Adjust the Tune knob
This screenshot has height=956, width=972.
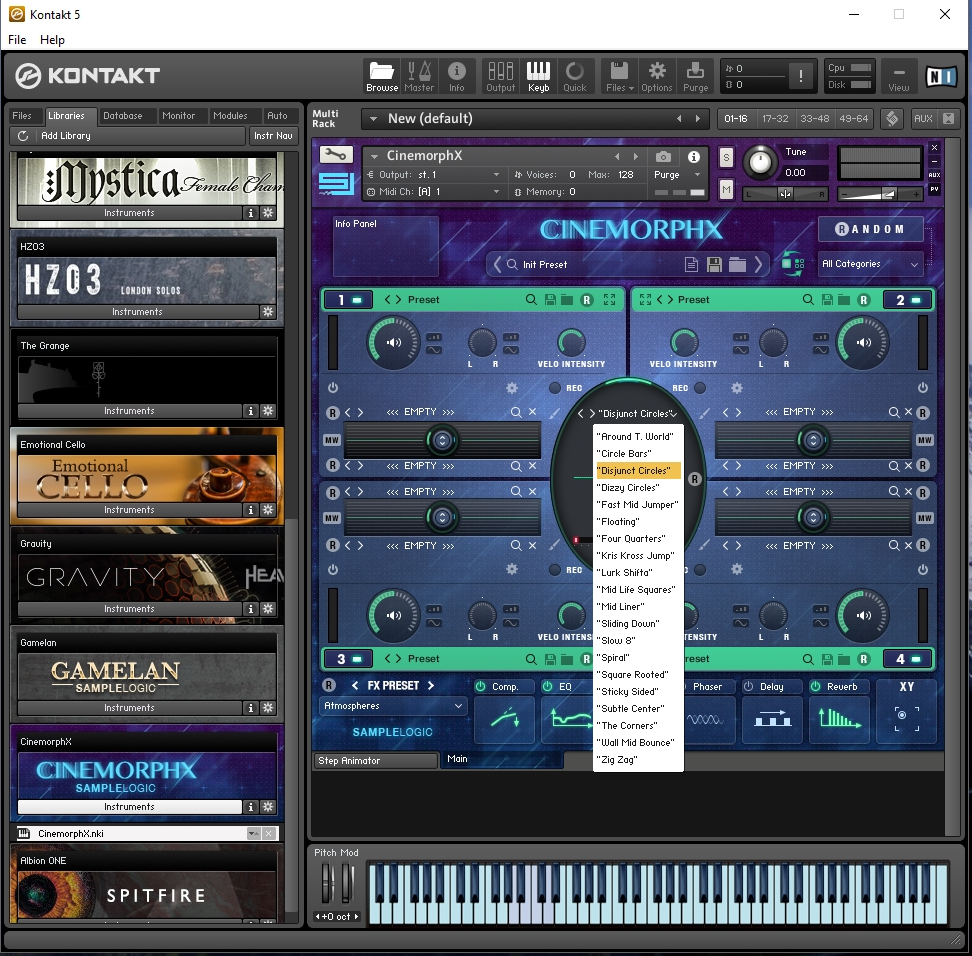click(760, 162)
